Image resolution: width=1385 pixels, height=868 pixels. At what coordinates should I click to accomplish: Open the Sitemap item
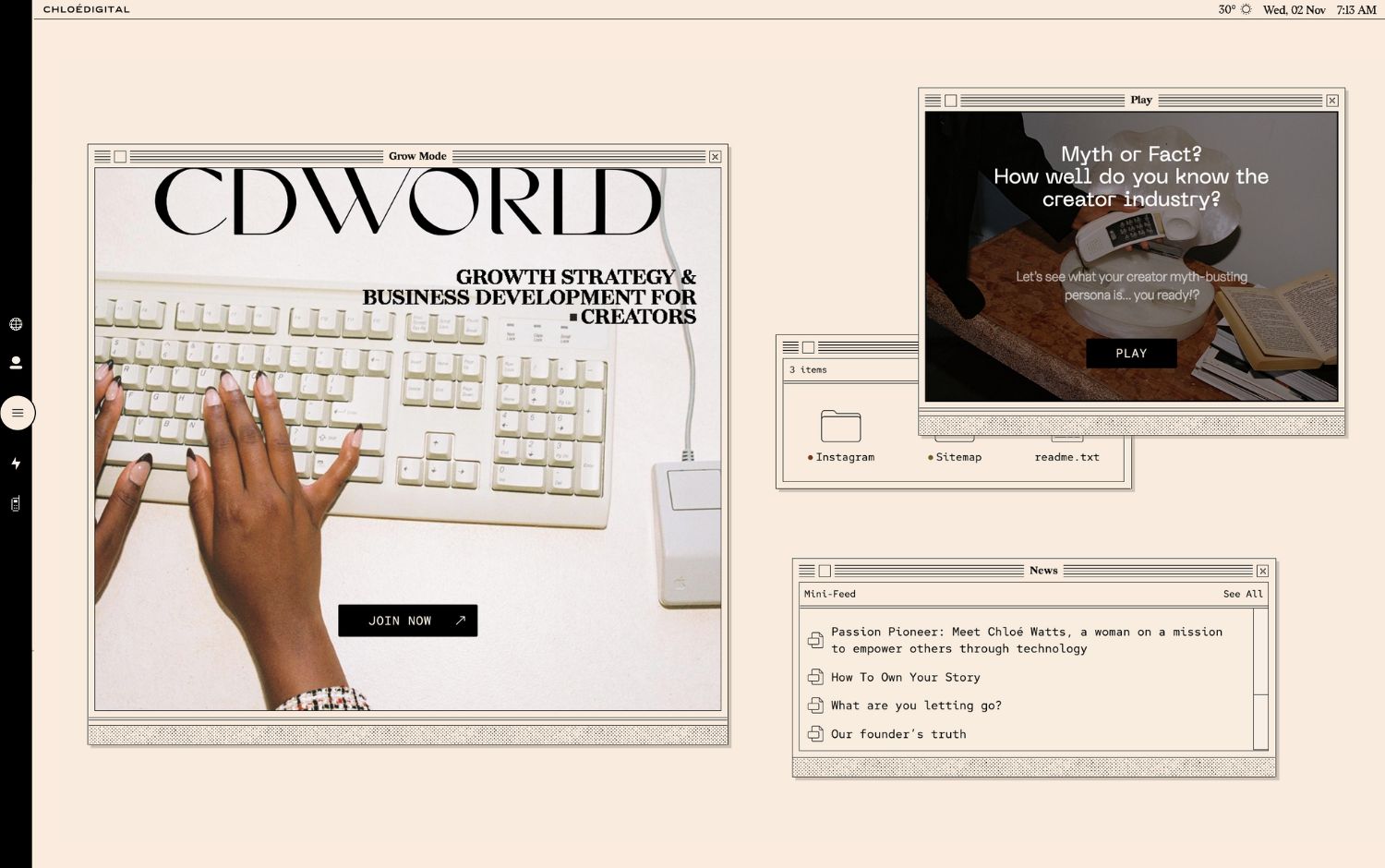tap(957, 457)
